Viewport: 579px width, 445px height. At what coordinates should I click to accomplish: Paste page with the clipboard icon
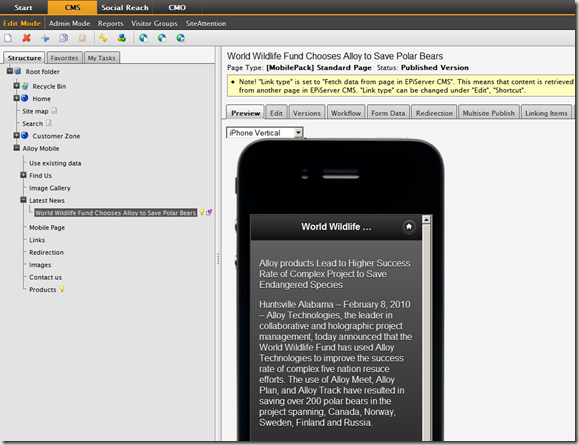(x=82, y=38)
